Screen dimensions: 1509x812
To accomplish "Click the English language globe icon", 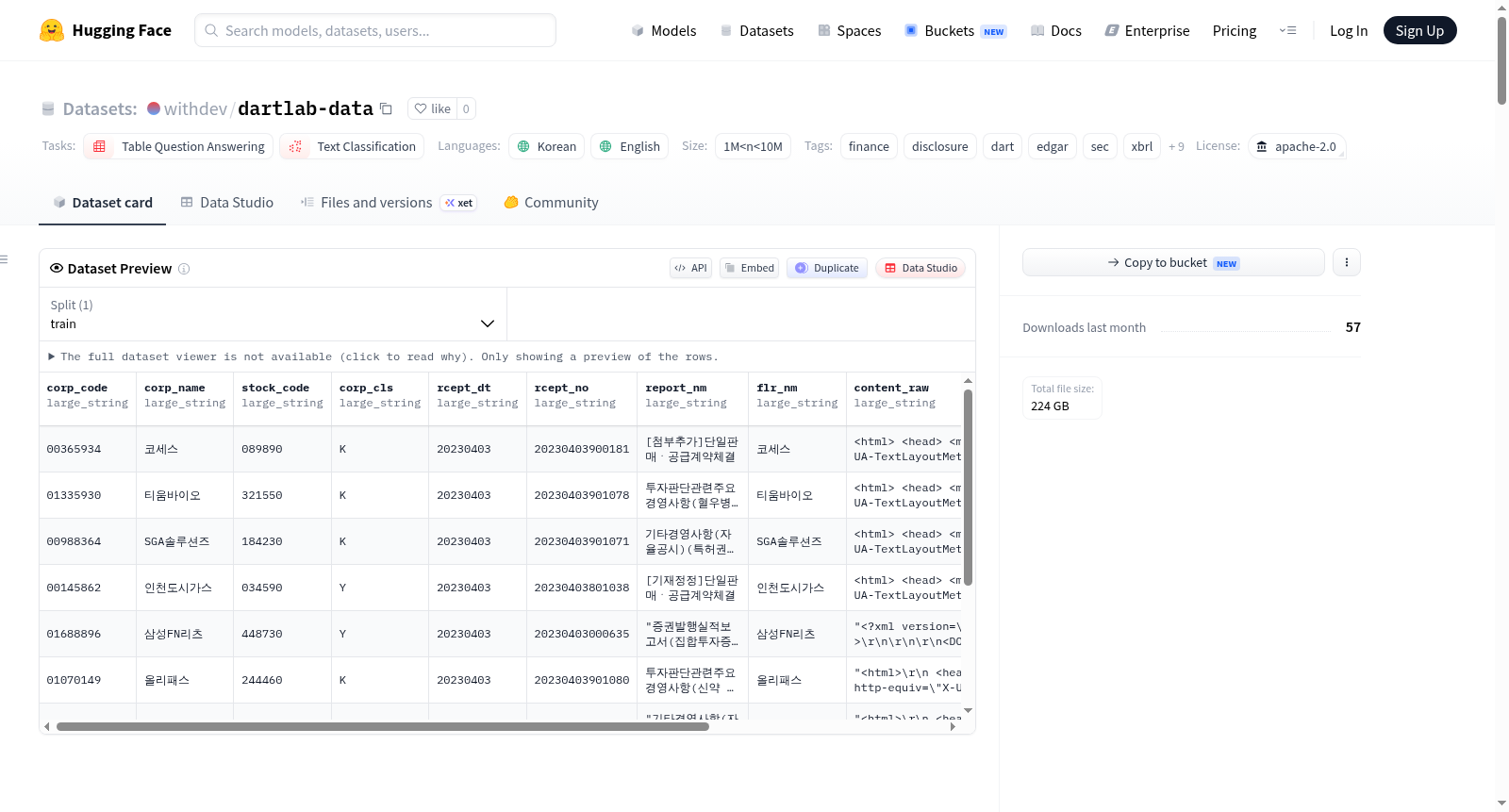I will (605, 146).
